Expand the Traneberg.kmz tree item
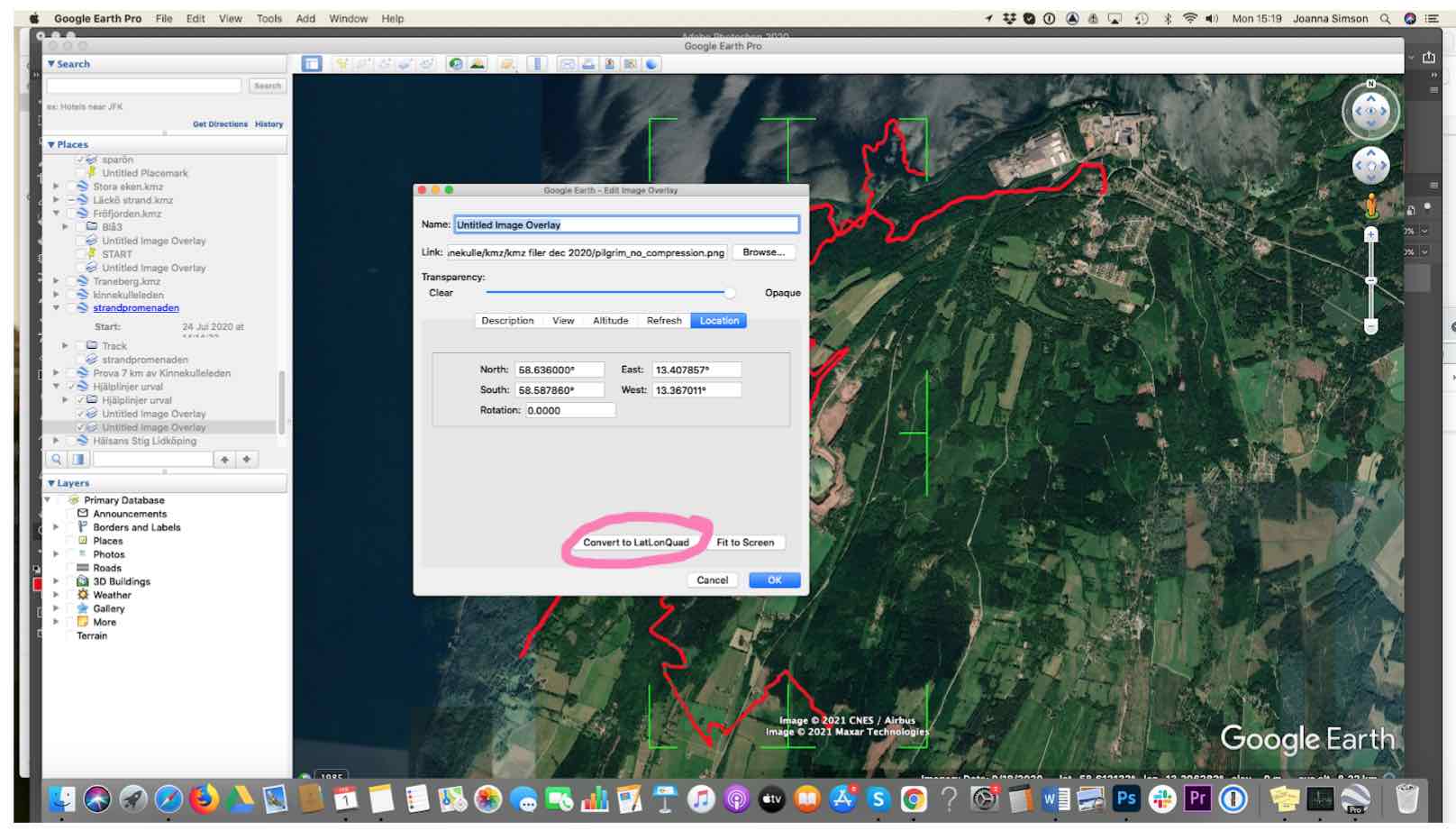This screenshot has width=1456, height=840. [57, 281]
